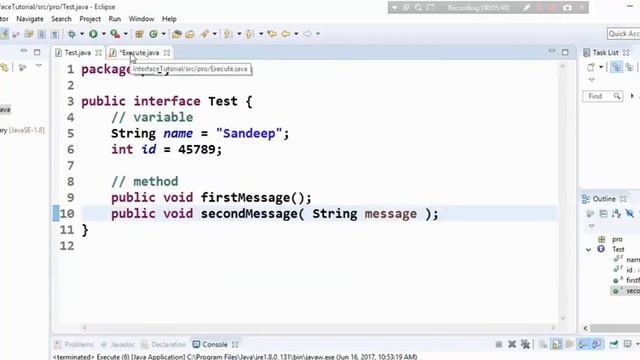Viewport: 640px width, 360px height.
Task: Click the Previous Annotation toolbar icon
Action: coord(249,34)
